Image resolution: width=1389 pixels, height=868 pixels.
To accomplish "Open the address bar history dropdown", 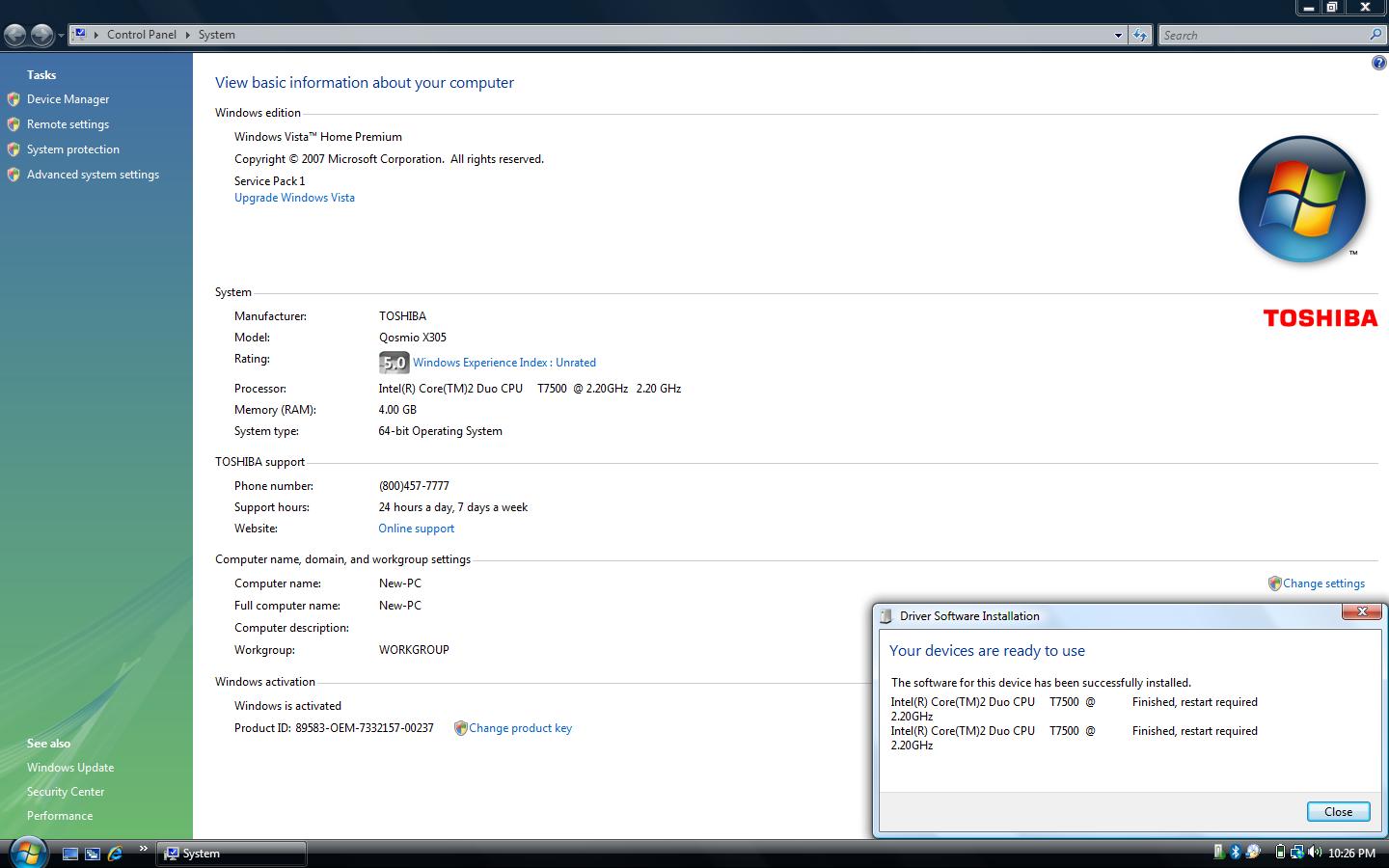I will 1118,35.
